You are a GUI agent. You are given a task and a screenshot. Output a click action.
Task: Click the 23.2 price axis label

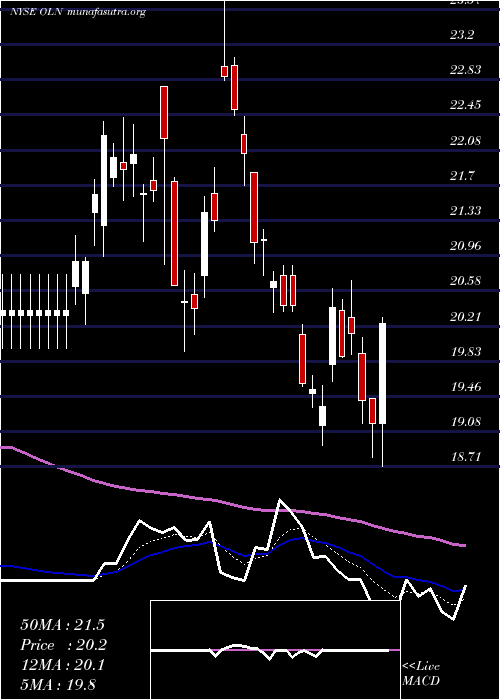point(462,34)
